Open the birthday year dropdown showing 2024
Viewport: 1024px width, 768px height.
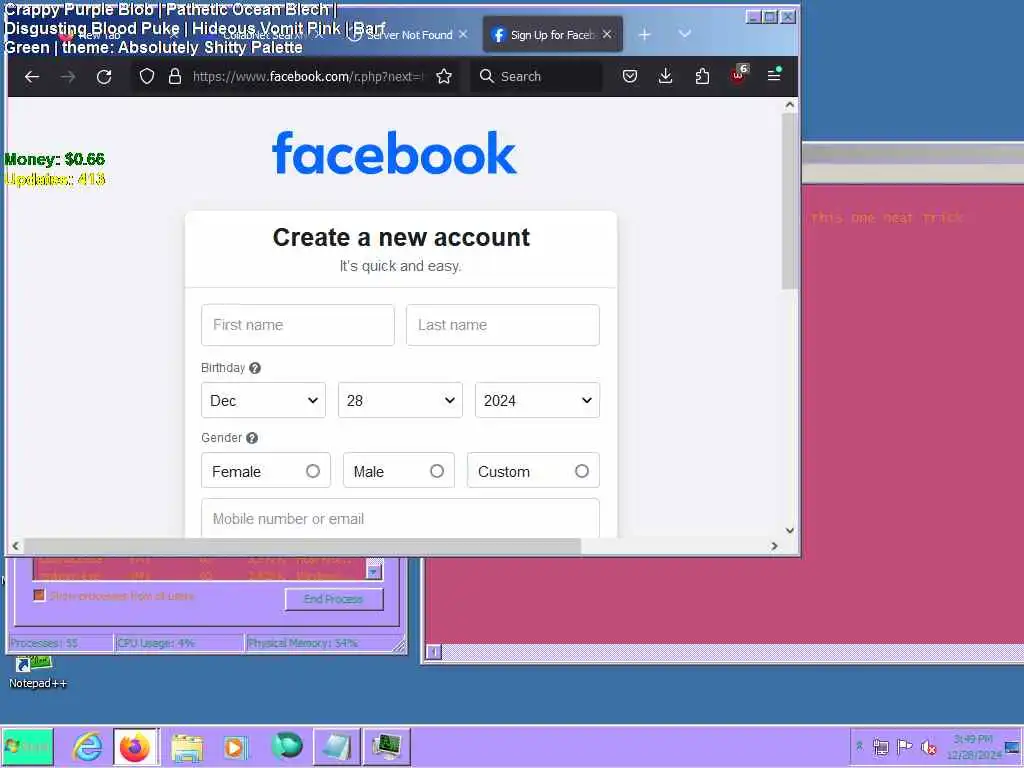click(x=537, y=400)
